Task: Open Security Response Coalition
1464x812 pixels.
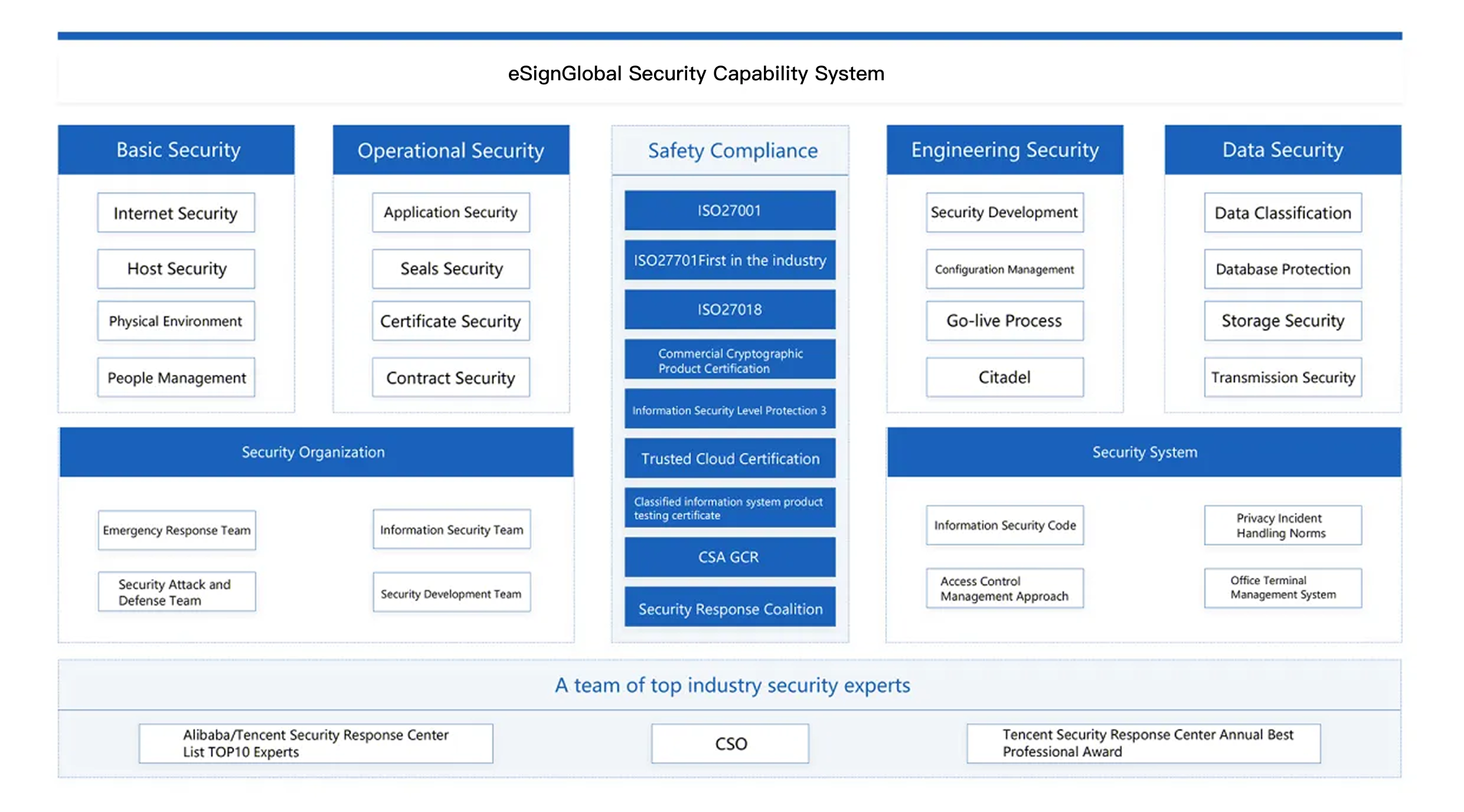Action: pos(730,608)
